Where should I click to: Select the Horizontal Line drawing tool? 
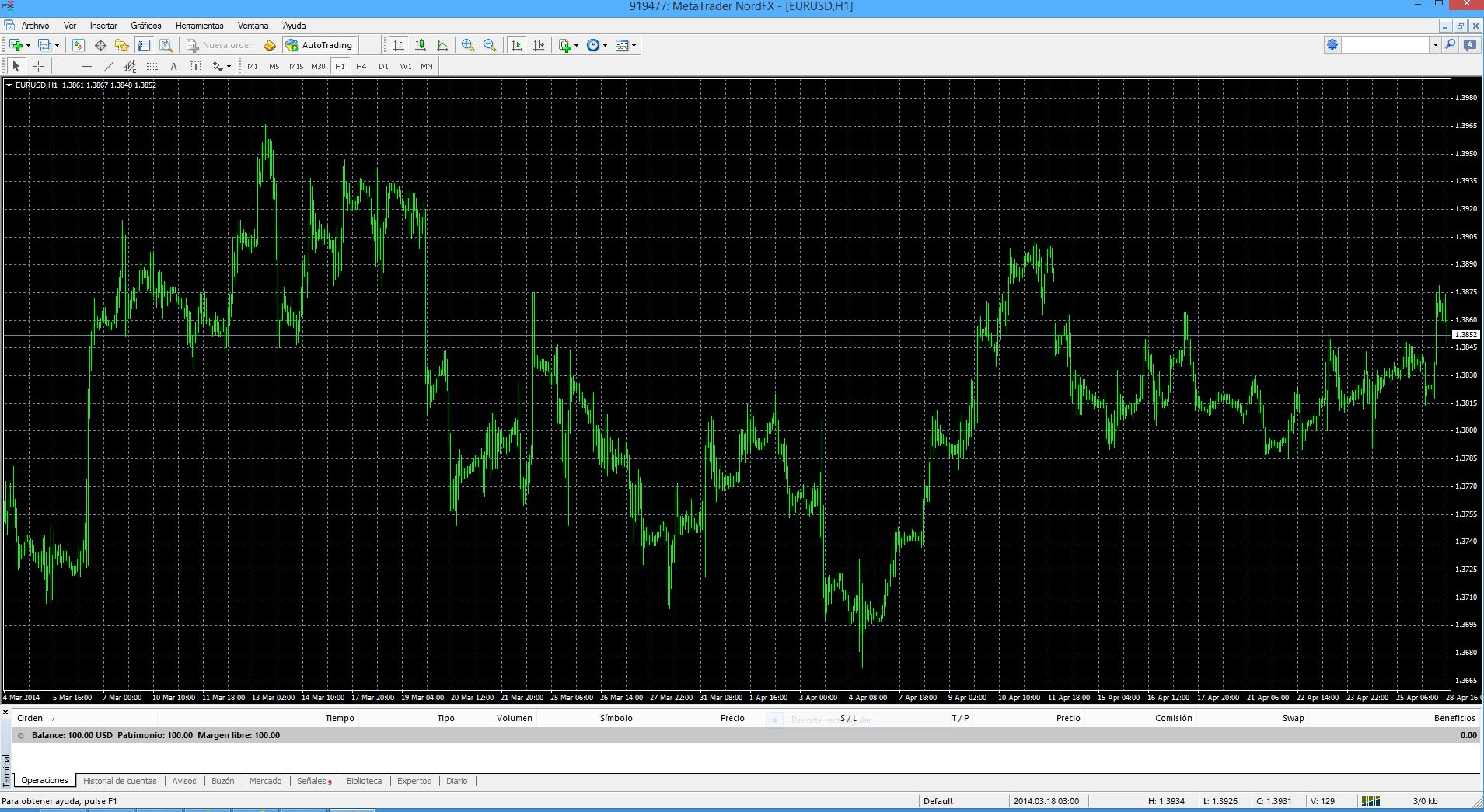click(x=86, y=66)
